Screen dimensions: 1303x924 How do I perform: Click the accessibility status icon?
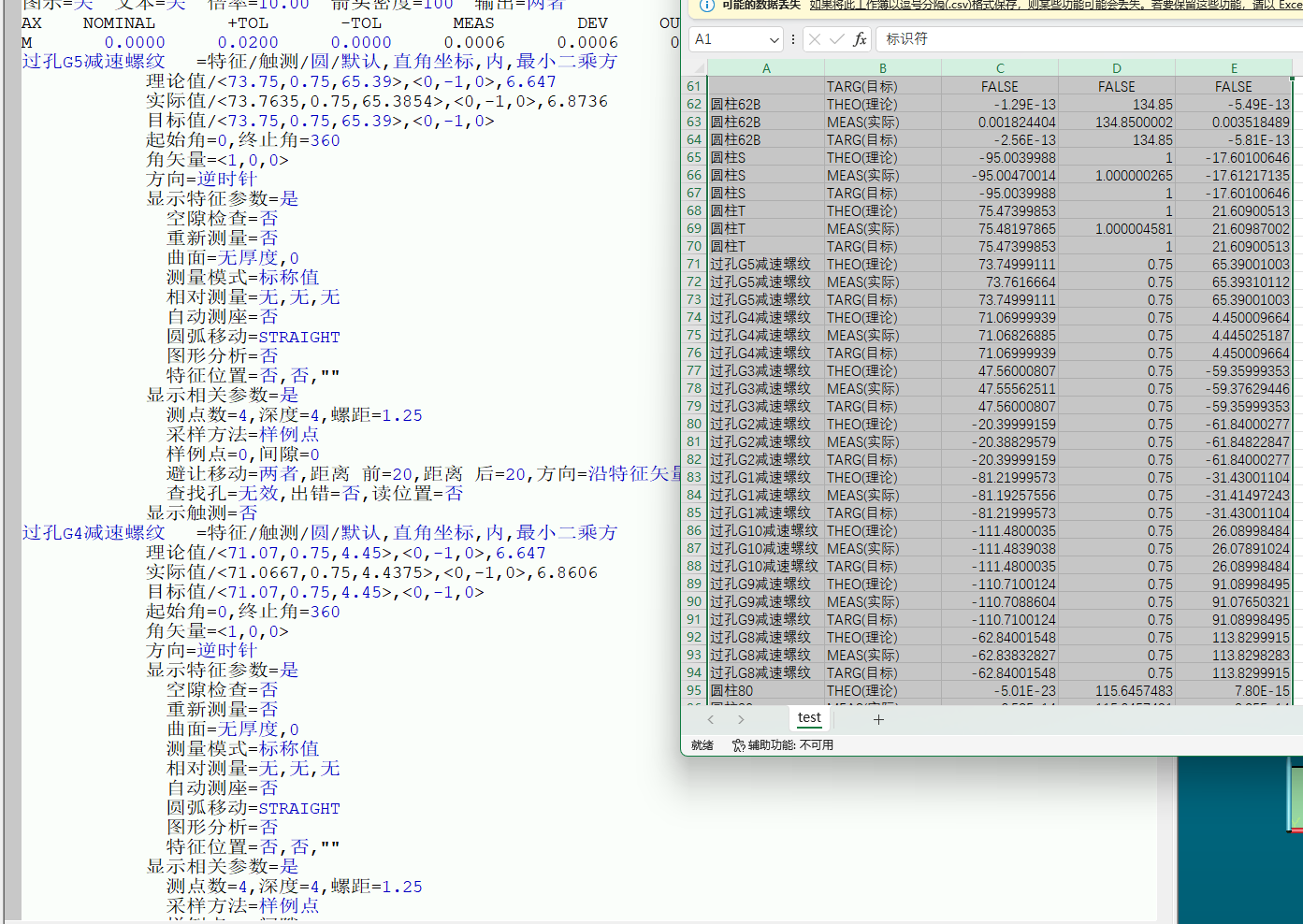(738, 745)
